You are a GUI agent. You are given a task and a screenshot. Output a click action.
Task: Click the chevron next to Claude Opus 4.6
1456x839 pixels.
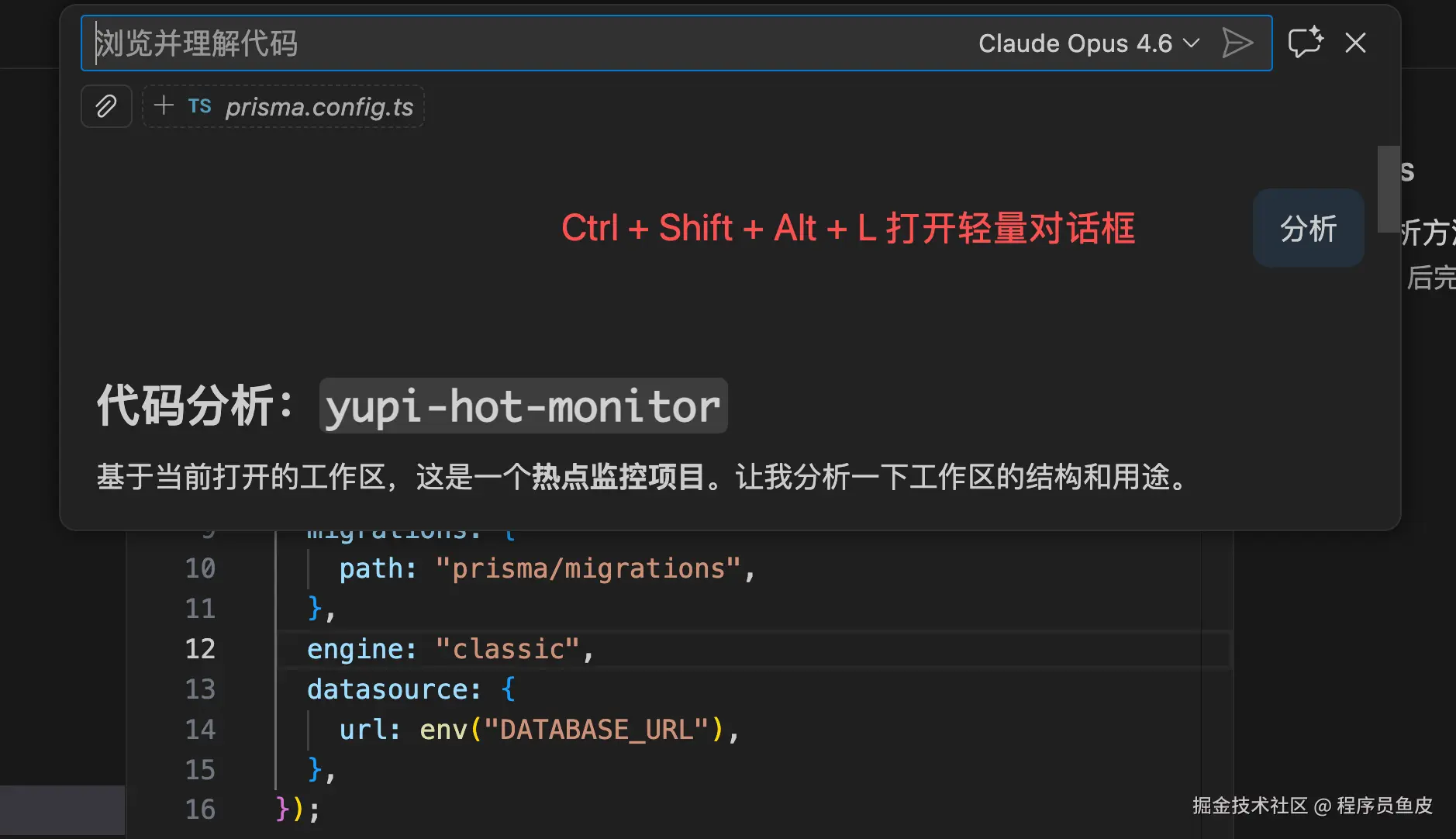pyautogui.click(x=1192, y=43)
